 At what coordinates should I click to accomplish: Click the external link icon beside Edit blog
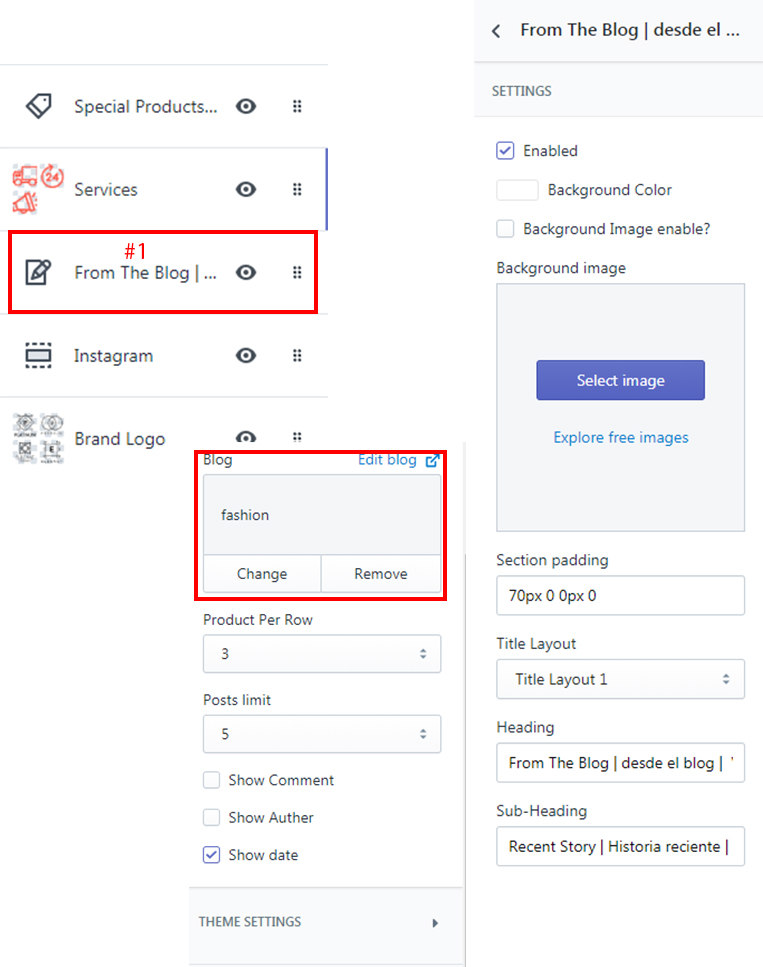pos(432,461)
